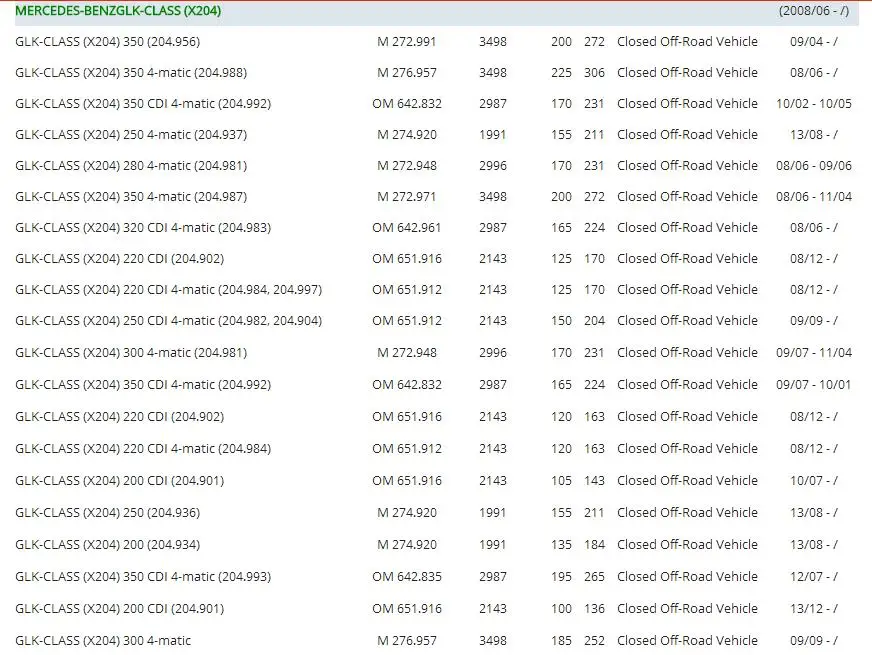Click 220 CDI (204.902) model in 125 kW row
872x655 pixels.
[x=120, y=259]
